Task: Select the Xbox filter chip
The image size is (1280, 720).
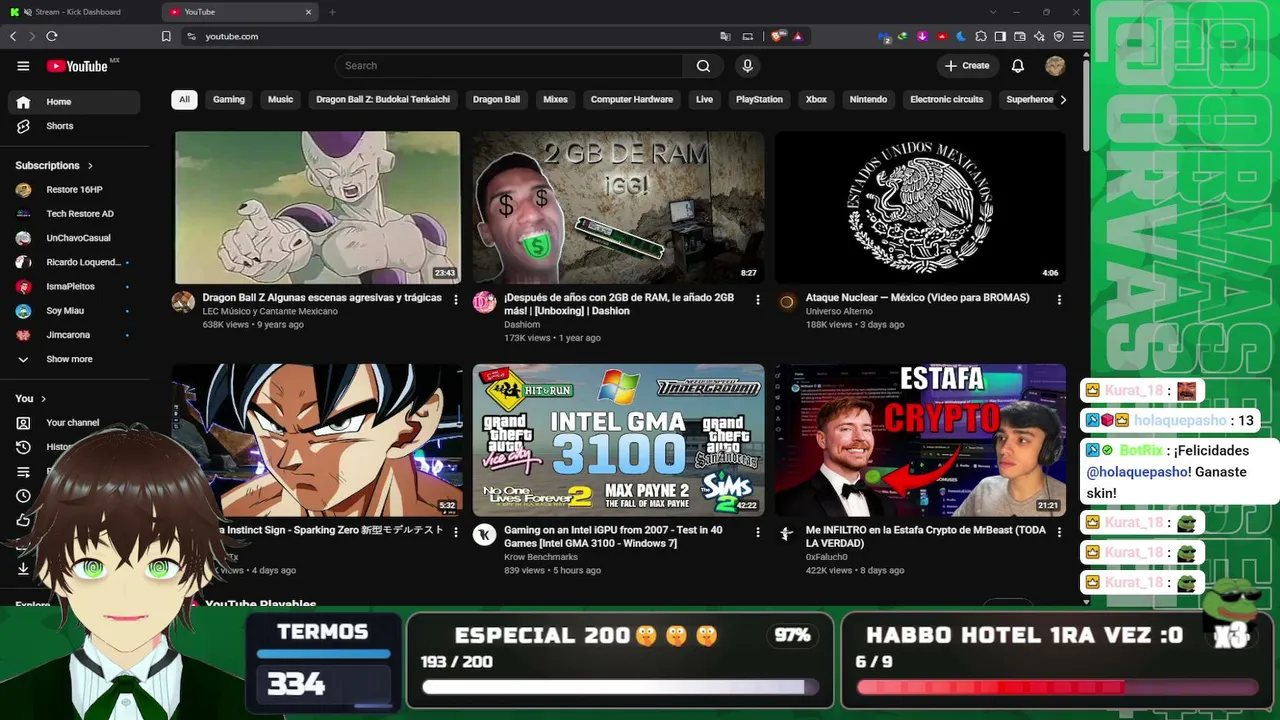Action: [816, 100]
